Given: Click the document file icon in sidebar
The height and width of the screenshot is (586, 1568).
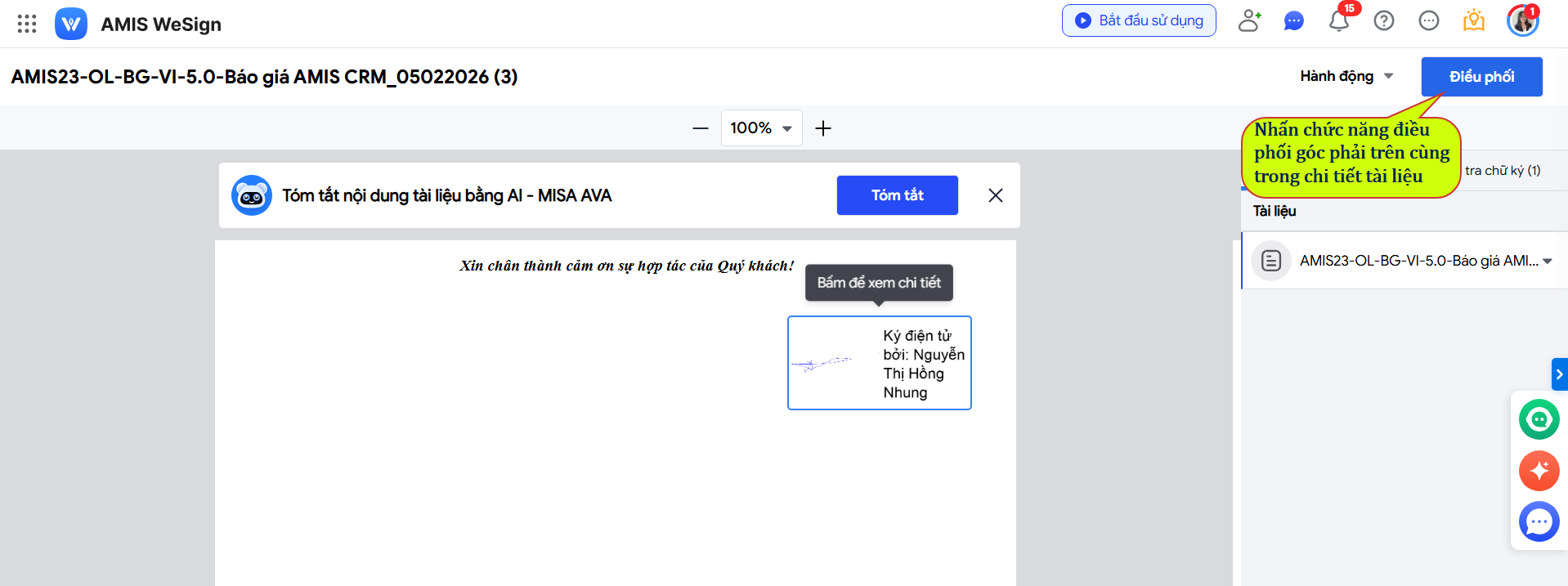Looking at the screenshot, I should (x=1271, y=261).
